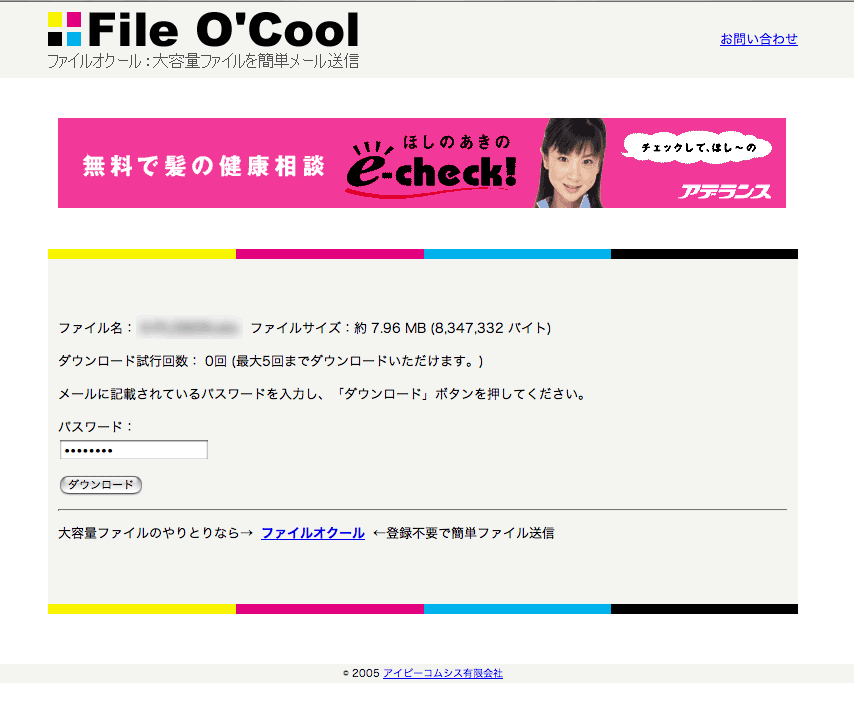
Task: Click the File O'Cool colored squares logo
Action: coord(64,29)
